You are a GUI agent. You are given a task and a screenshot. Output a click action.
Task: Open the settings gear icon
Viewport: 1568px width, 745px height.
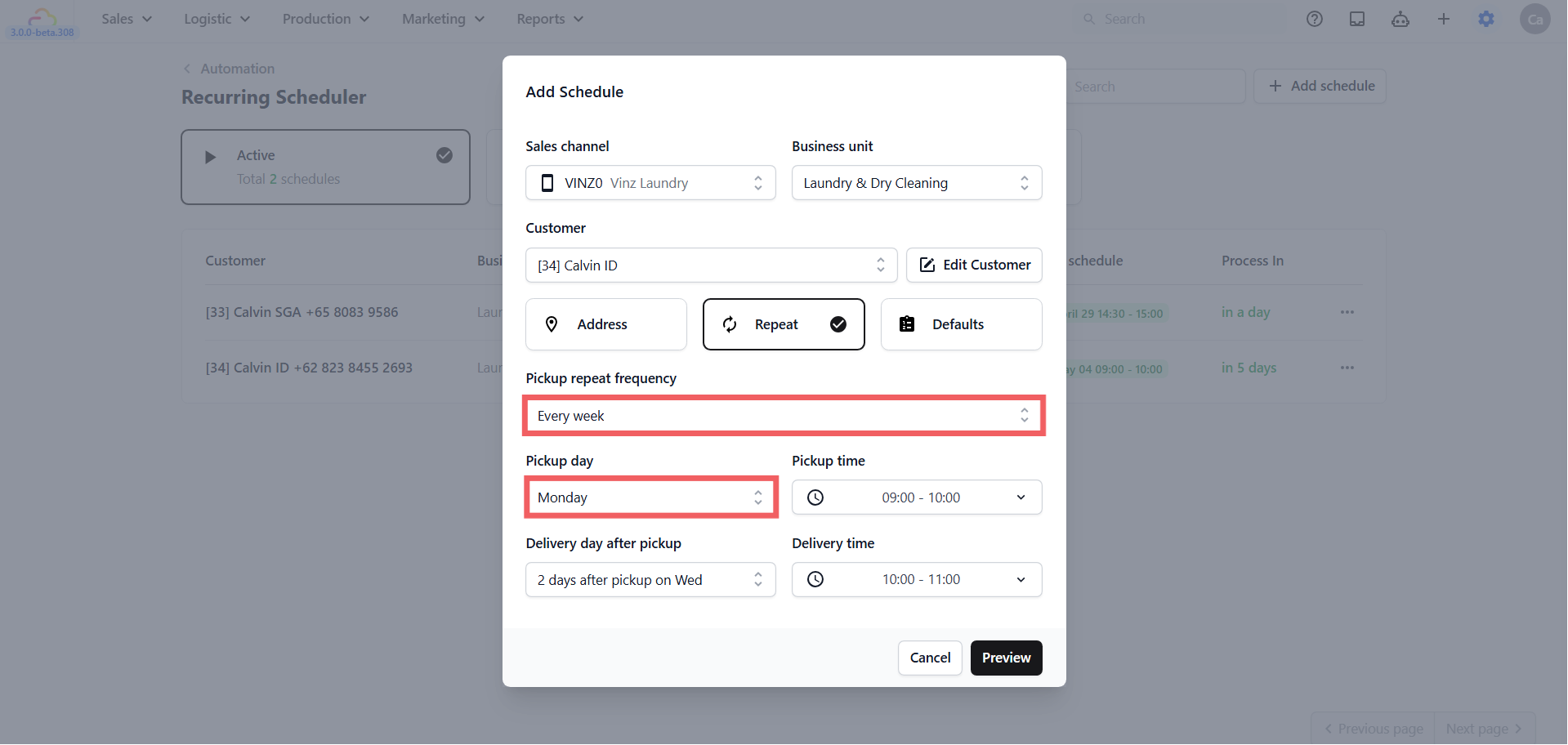point(1486,19)
